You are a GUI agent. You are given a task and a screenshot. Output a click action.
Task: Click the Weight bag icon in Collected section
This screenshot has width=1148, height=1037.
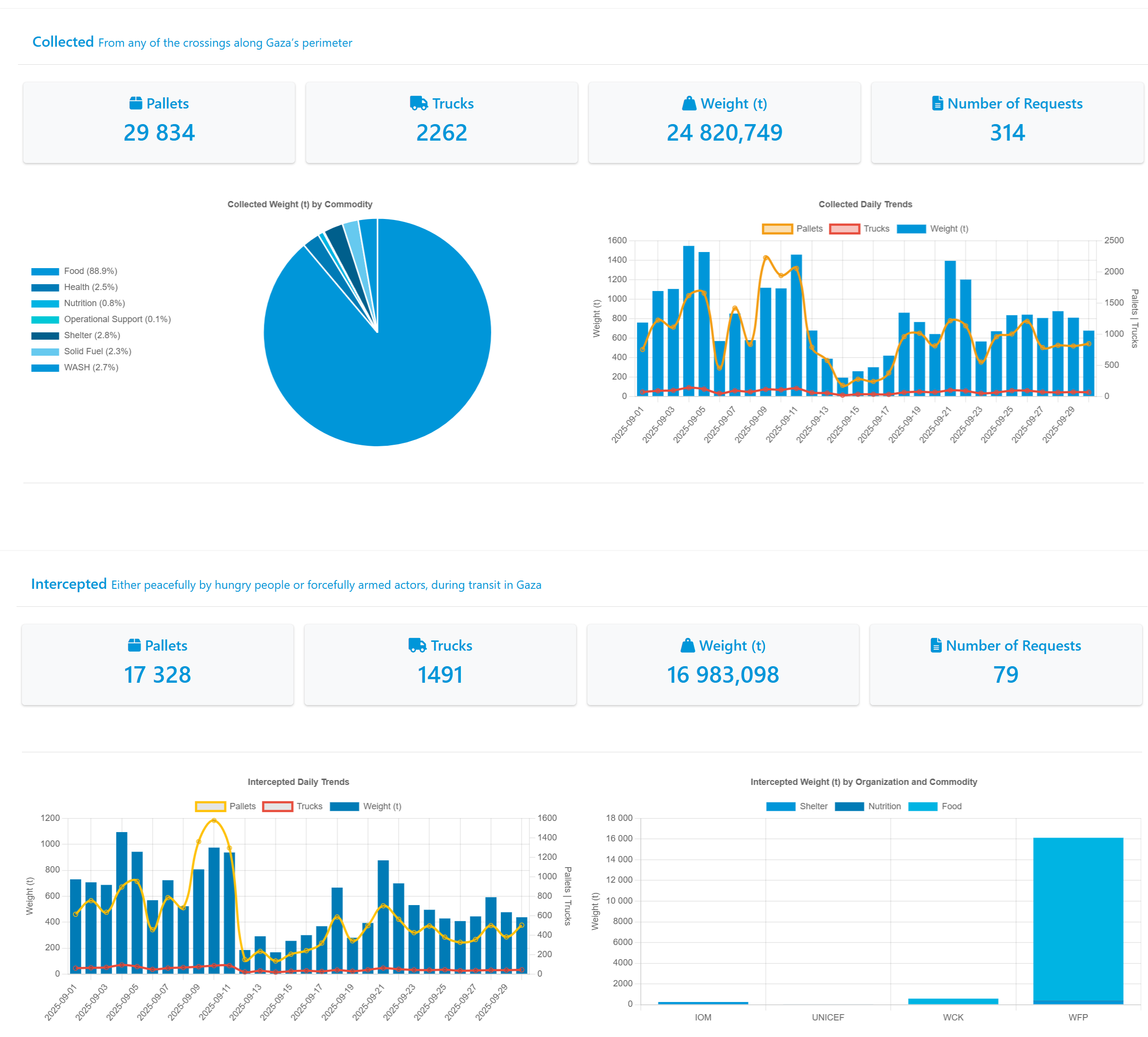click(689, 103)
